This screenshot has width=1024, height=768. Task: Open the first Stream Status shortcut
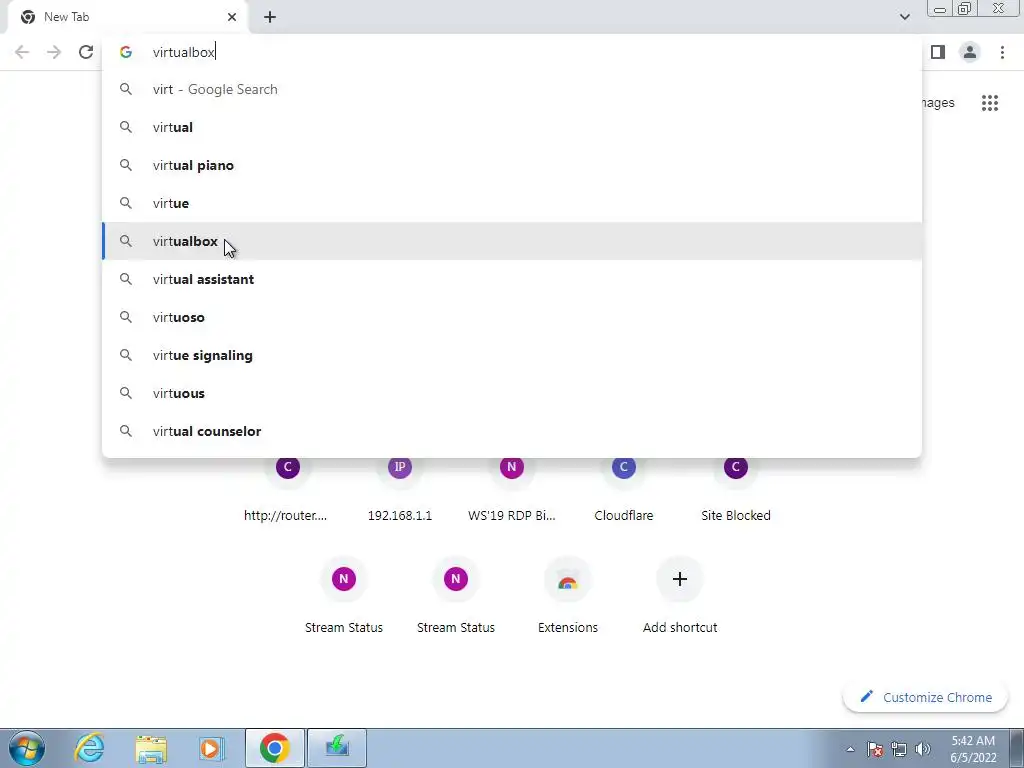[x=344, y=594]
